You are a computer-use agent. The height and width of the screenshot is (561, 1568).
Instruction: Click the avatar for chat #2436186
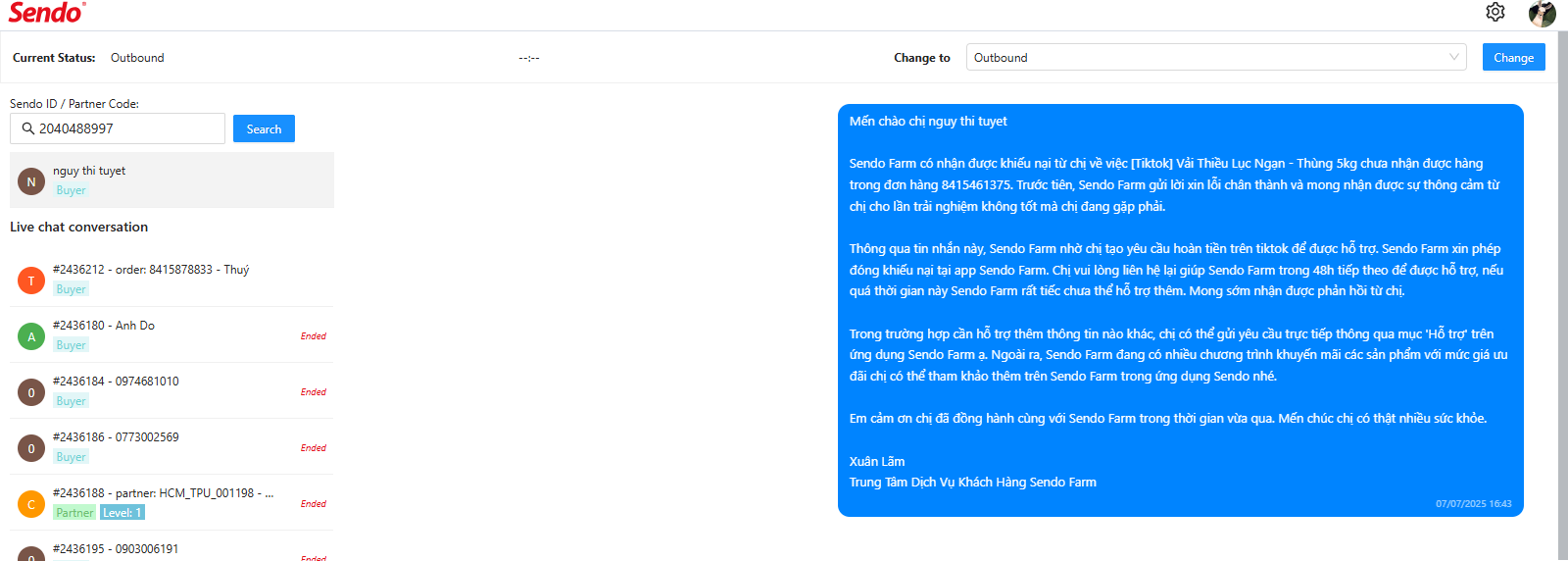[x=31, y=448]
